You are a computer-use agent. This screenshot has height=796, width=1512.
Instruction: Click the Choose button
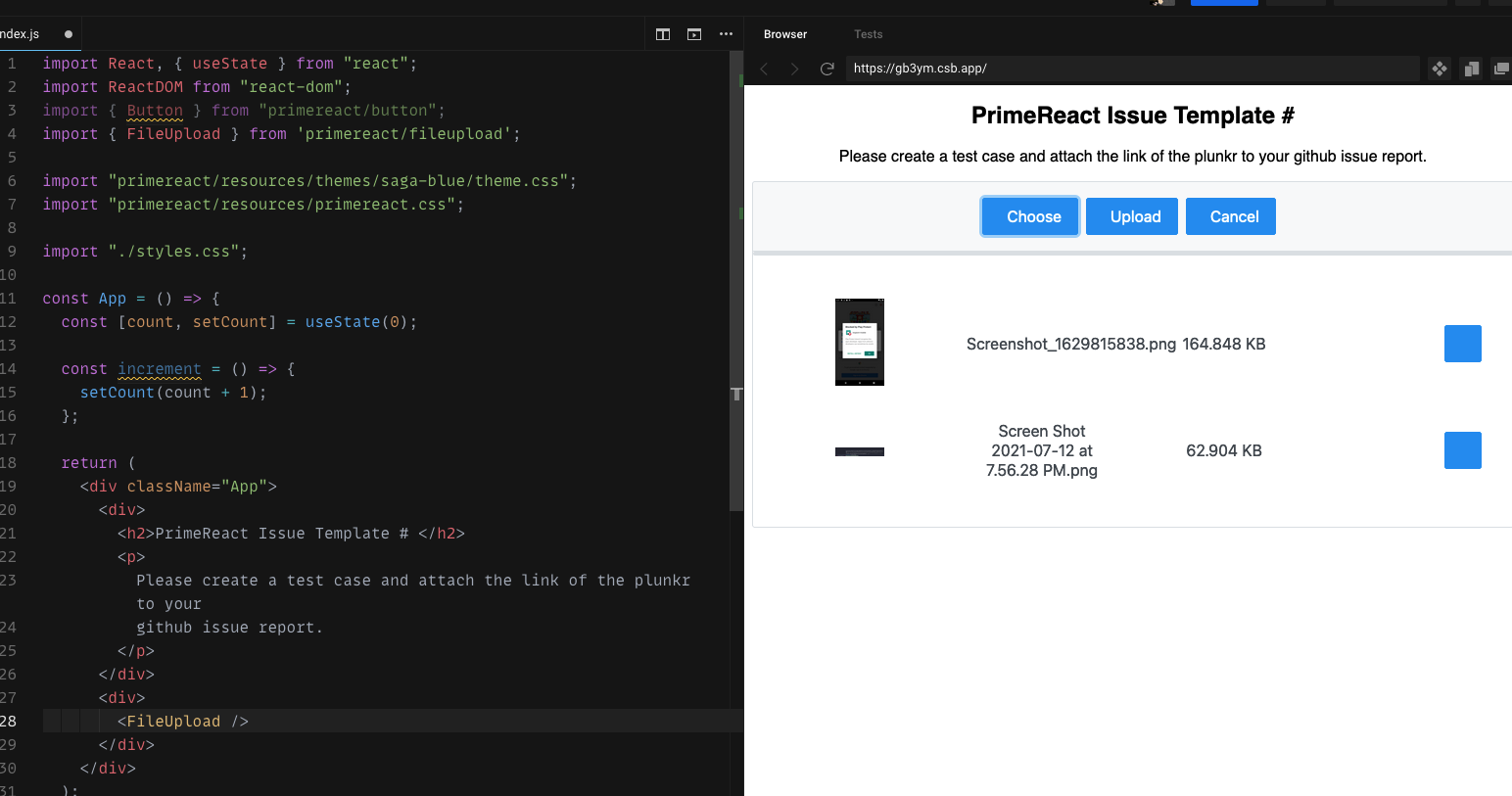click(x=1029, y=215)
